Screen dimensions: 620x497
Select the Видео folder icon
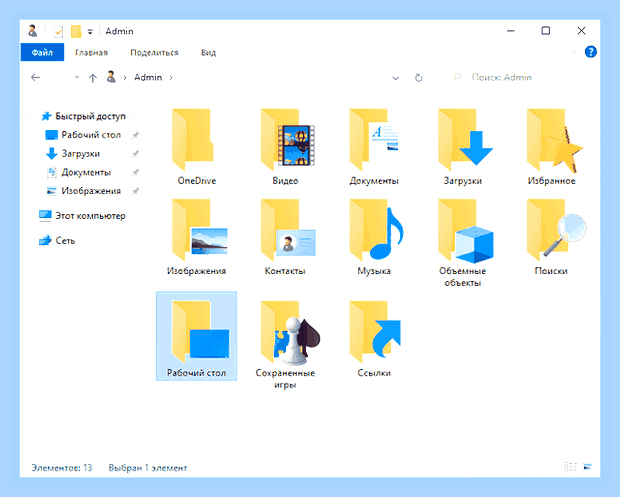[287, 140]
